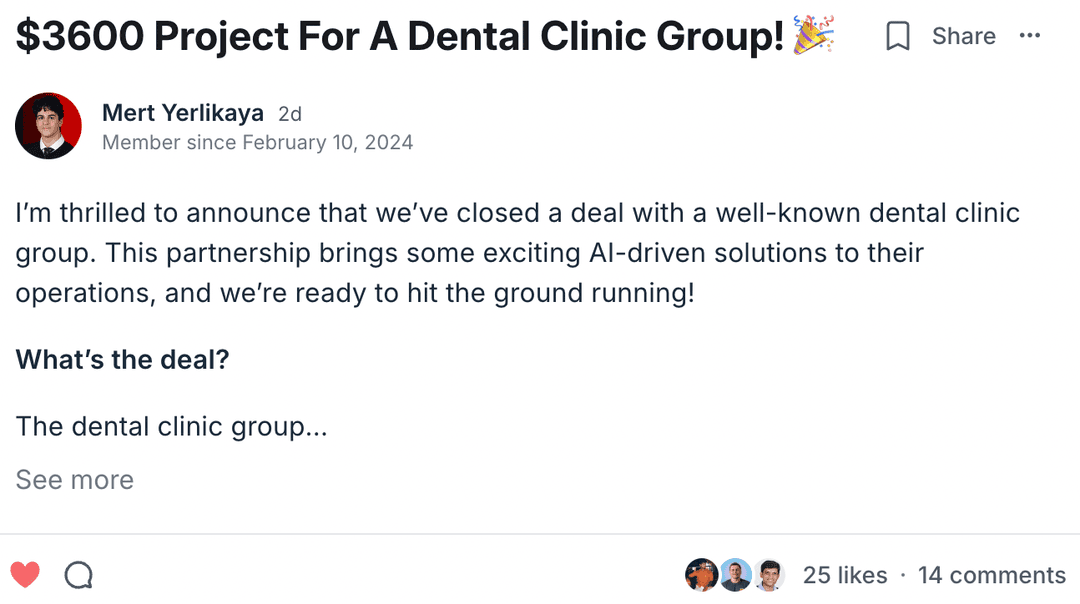Open the $3600 Project post title

point(400,37)
